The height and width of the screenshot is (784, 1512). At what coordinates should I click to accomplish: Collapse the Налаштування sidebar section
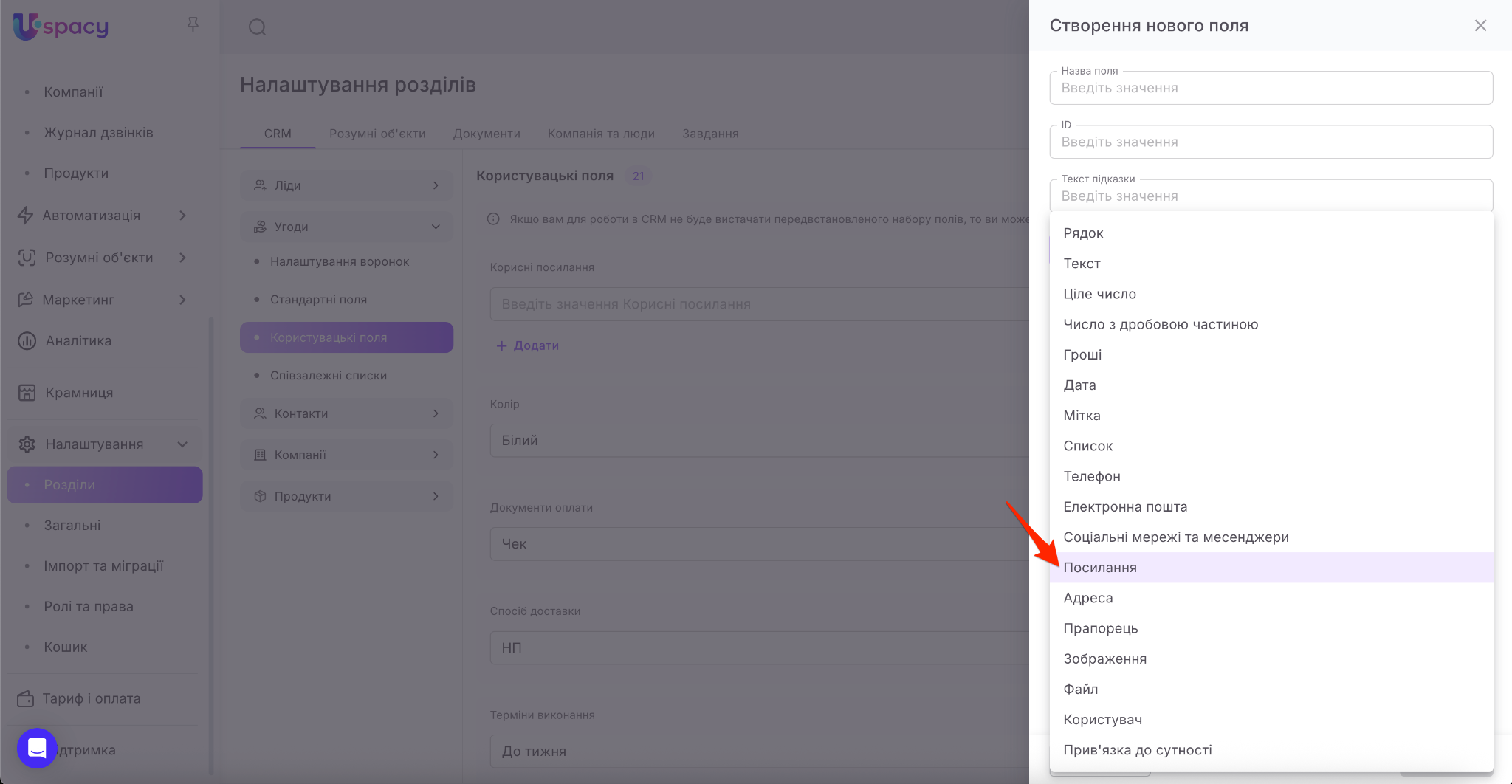coord(182,444)
